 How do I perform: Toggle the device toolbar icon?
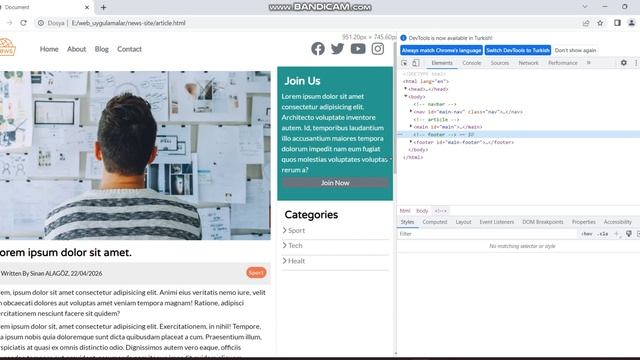click(x=415, y=63)
